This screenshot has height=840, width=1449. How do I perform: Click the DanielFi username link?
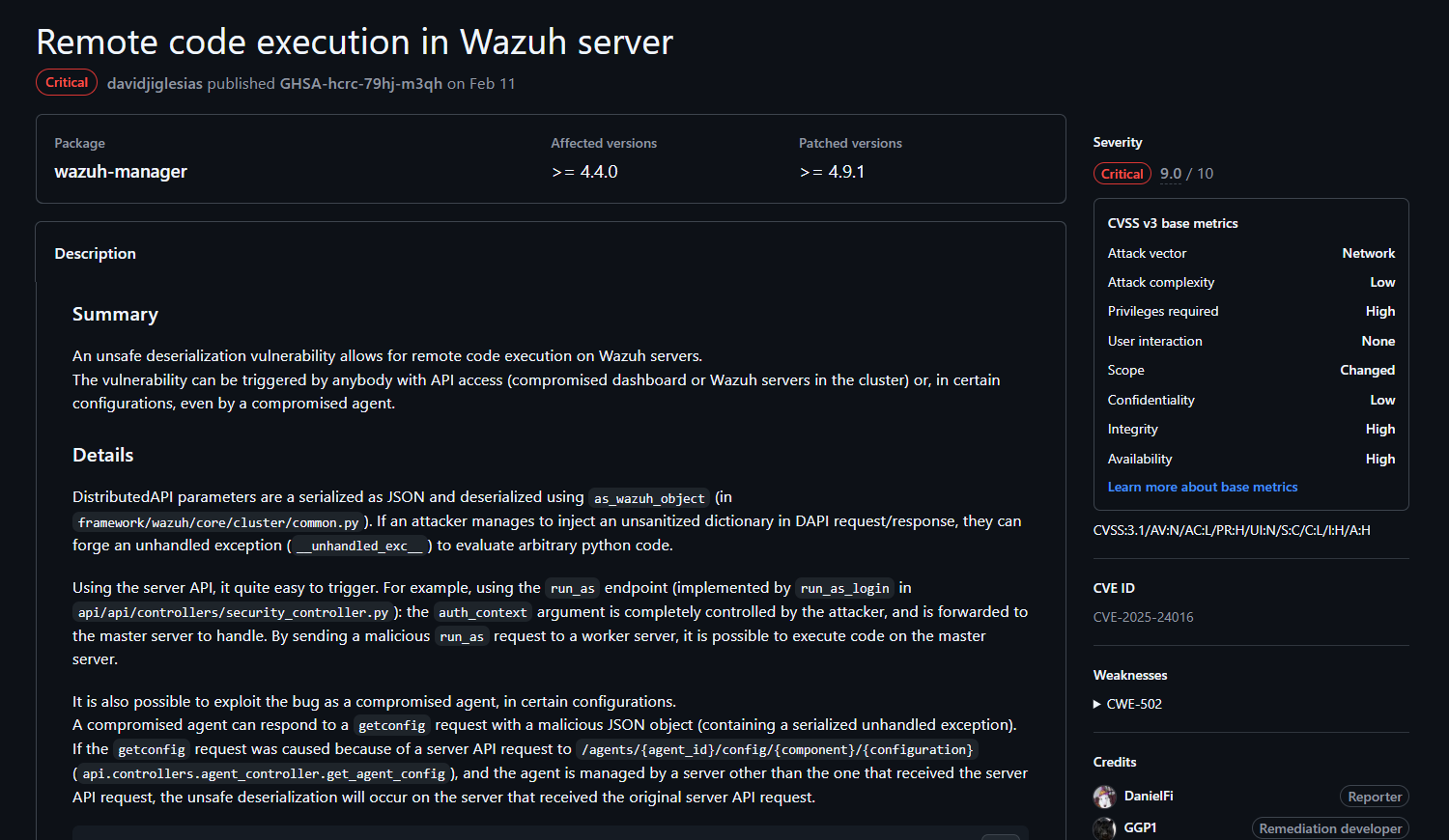click(1149, 796)
